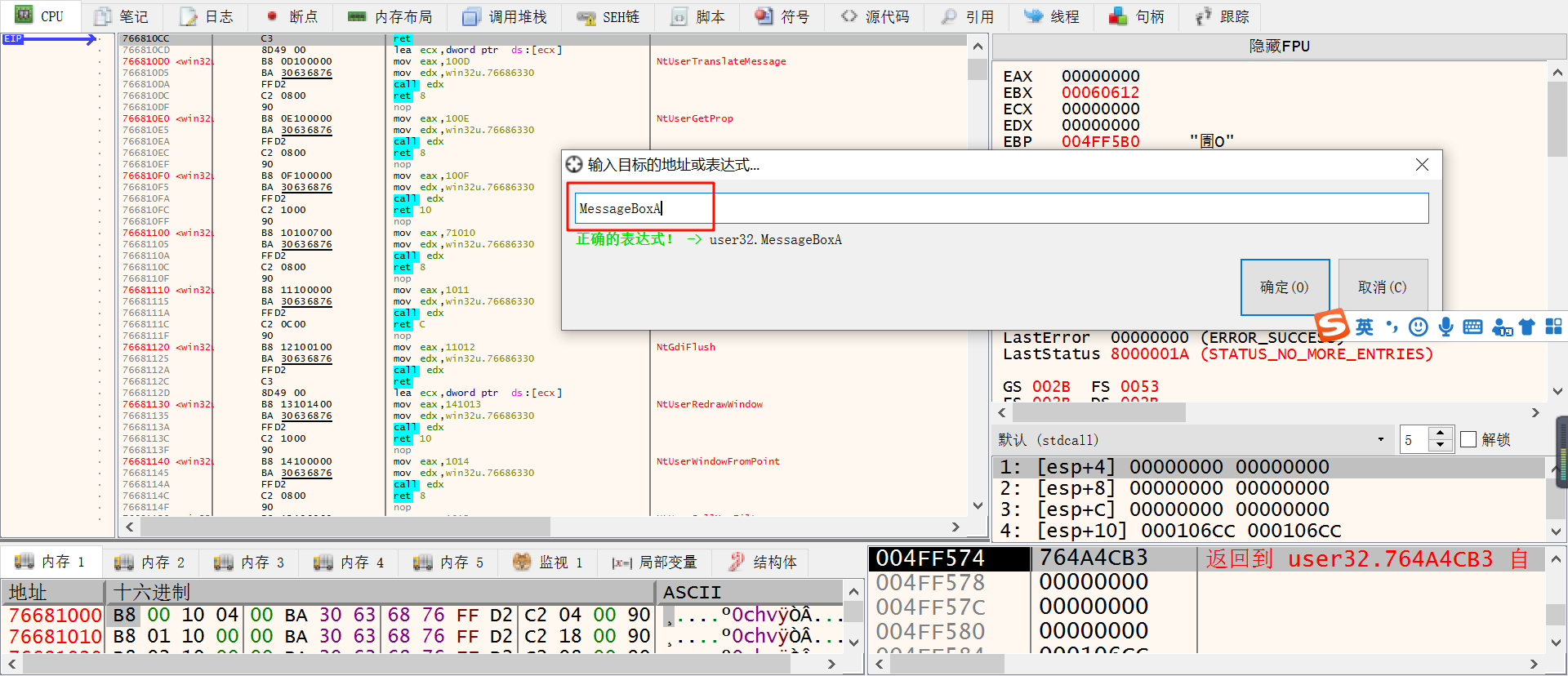
Task: Toggle Sogou punctuation mode icon
Action: 1392,327
